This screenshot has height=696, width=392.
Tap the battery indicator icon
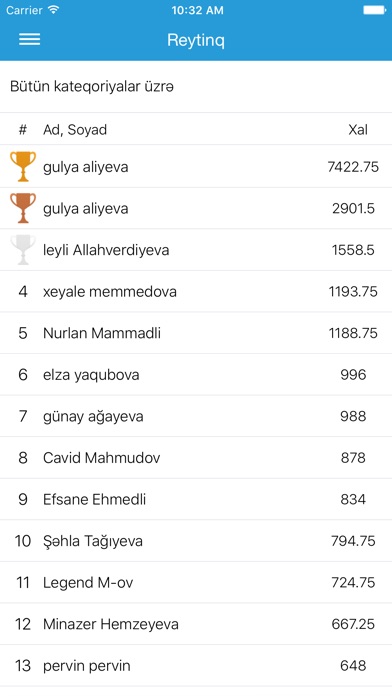(x=374, y=10)
